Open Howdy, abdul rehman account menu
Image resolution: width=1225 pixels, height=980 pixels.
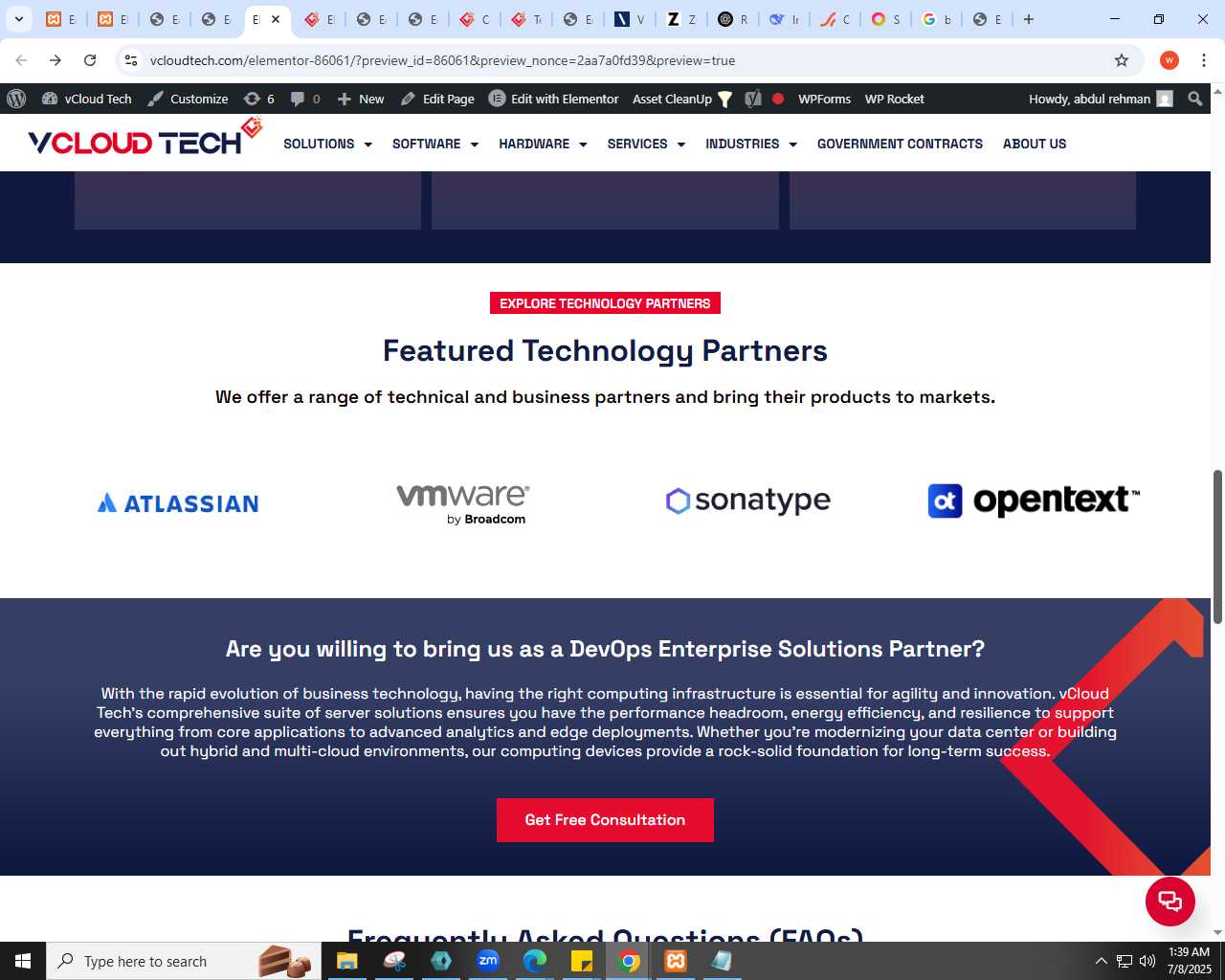[1101, 99]
